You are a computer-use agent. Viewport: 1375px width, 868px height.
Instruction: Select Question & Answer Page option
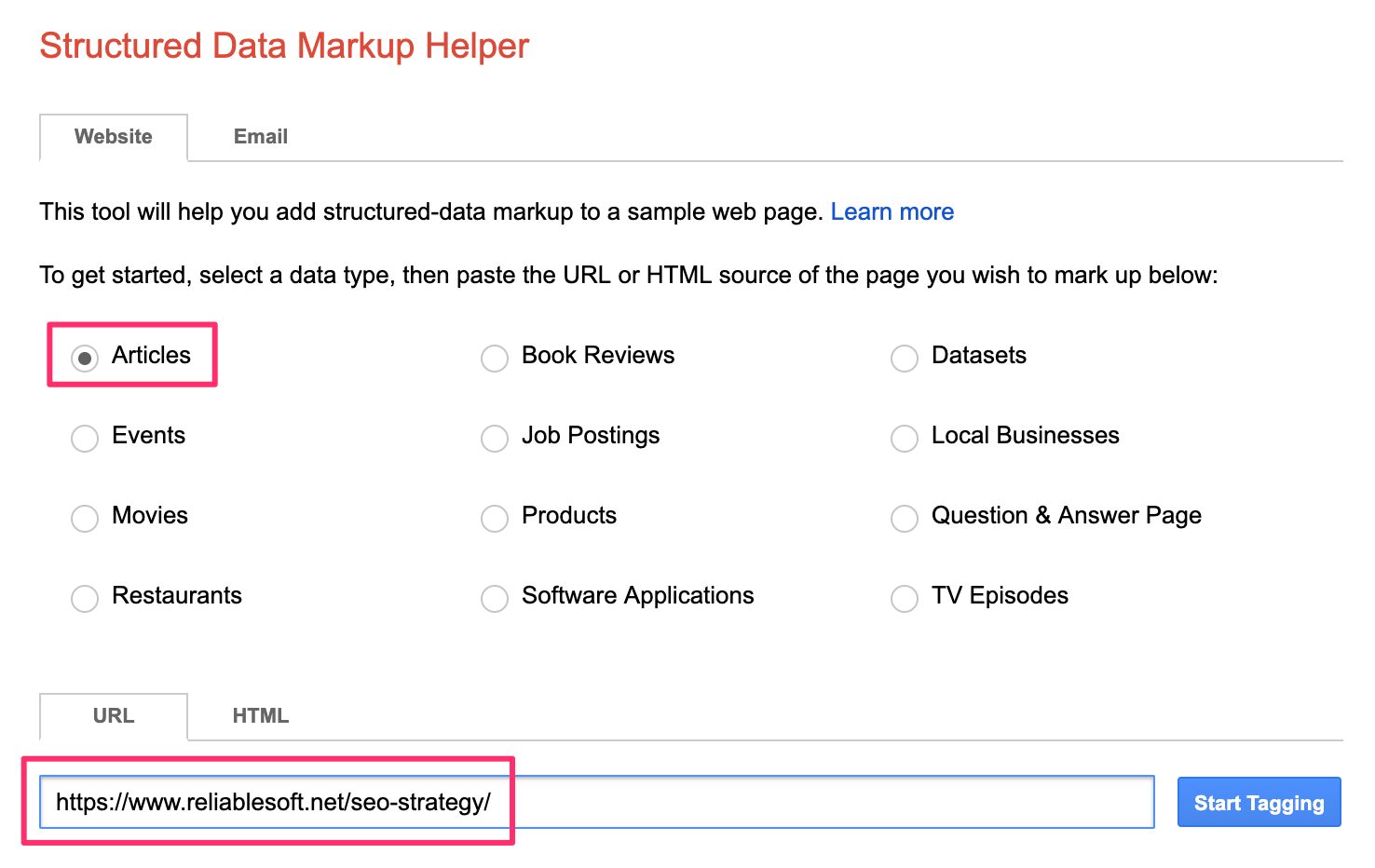point(905,518)
